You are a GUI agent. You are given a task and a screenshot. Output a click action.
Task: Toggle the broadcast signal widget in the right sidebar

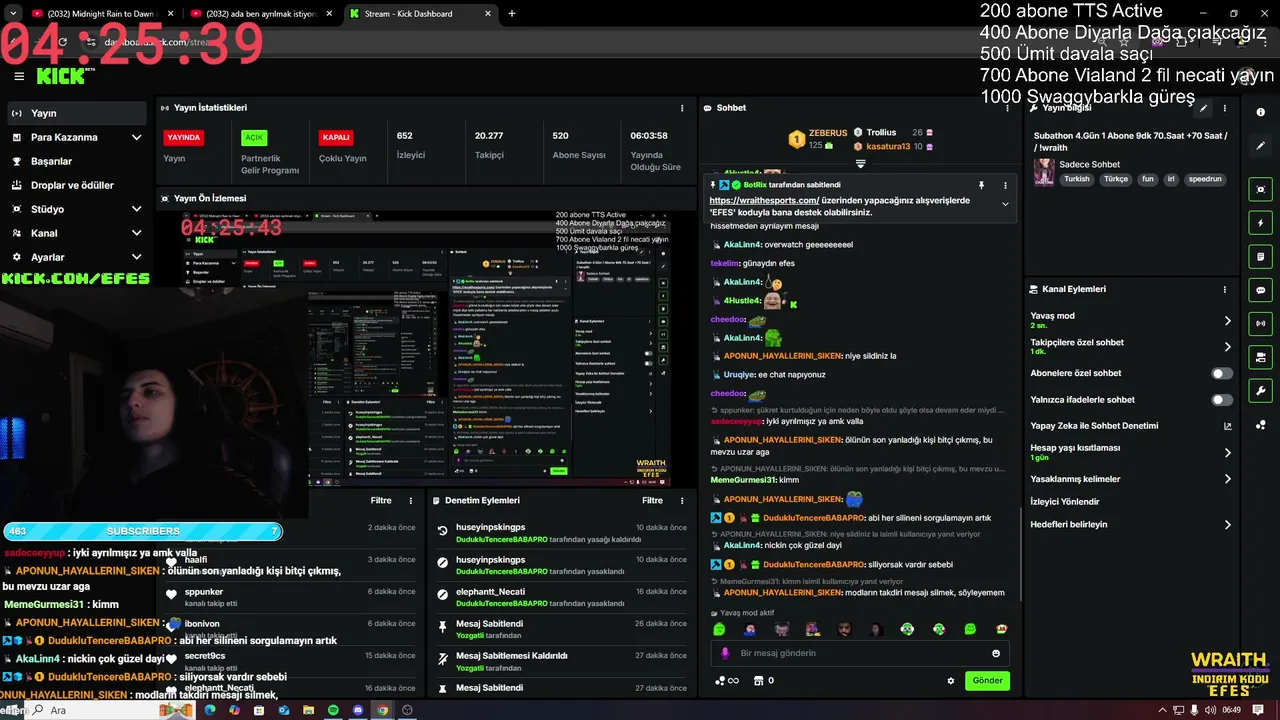coord(1261,323)
